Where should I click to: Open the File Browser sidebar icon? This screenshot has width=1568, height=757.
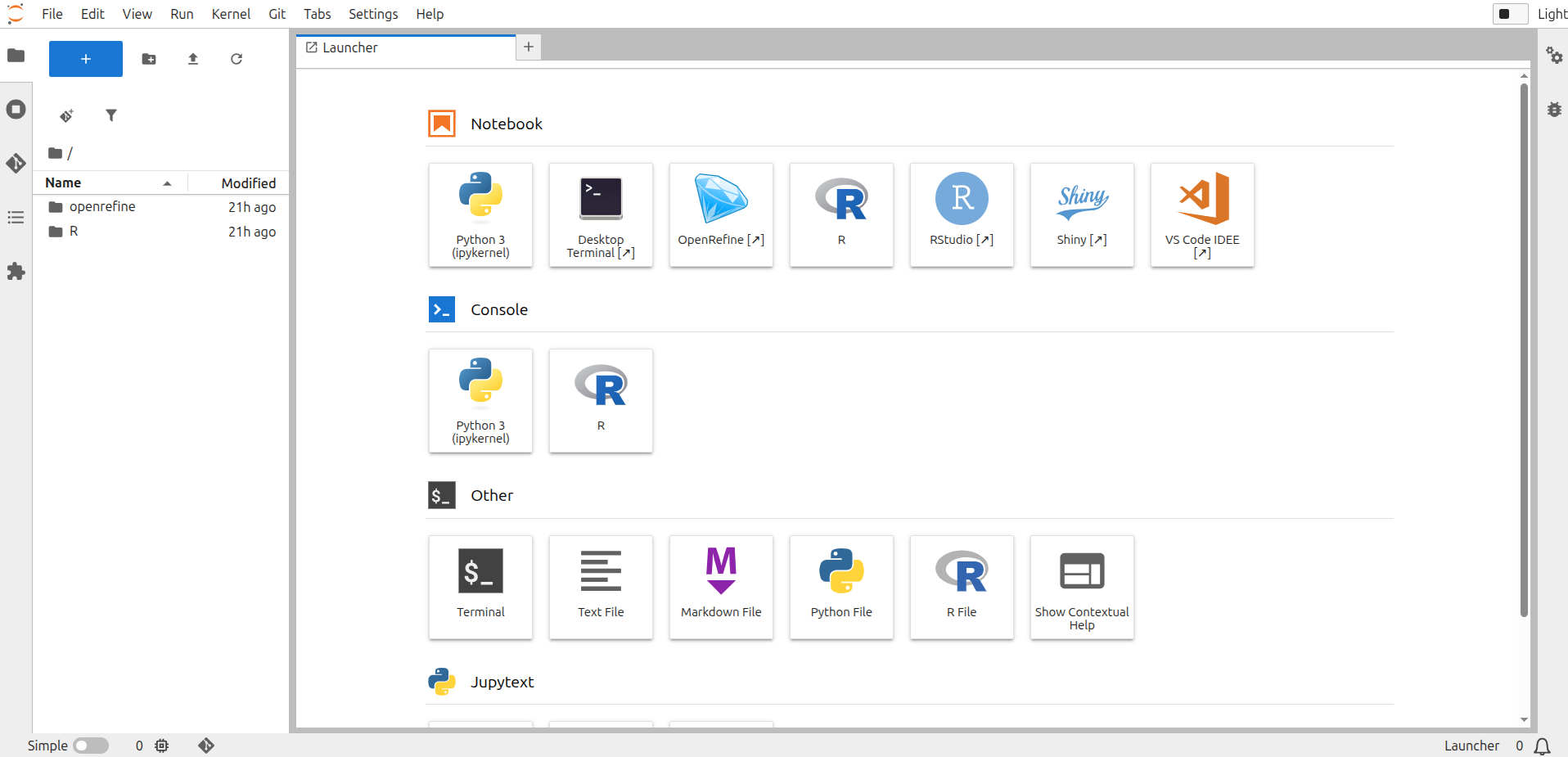click(16, 56)
